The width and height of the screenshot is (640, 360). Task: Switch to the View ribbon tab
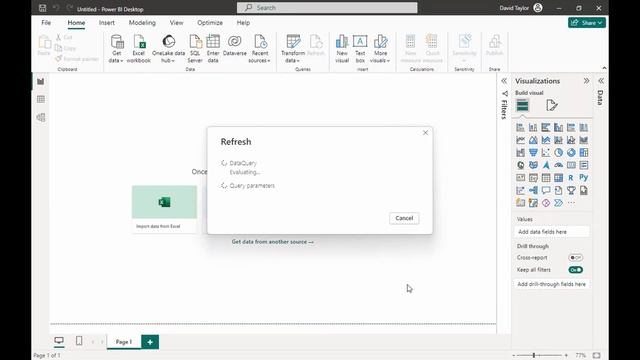pyautogui.click(x=176, y=23)
